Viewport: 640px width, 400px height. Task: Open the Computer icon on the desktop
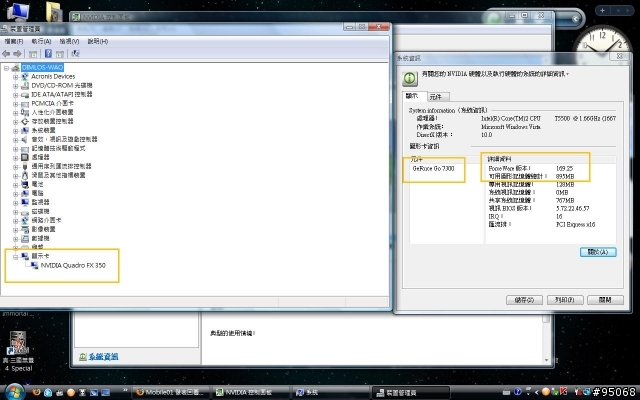18,11
